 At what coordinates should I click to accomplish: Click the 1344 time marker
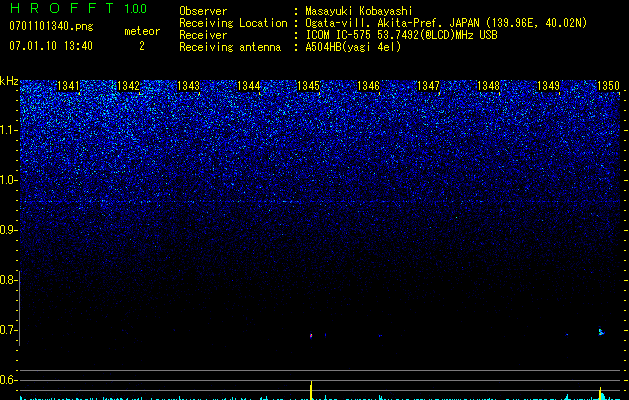[x=248, y=86]
